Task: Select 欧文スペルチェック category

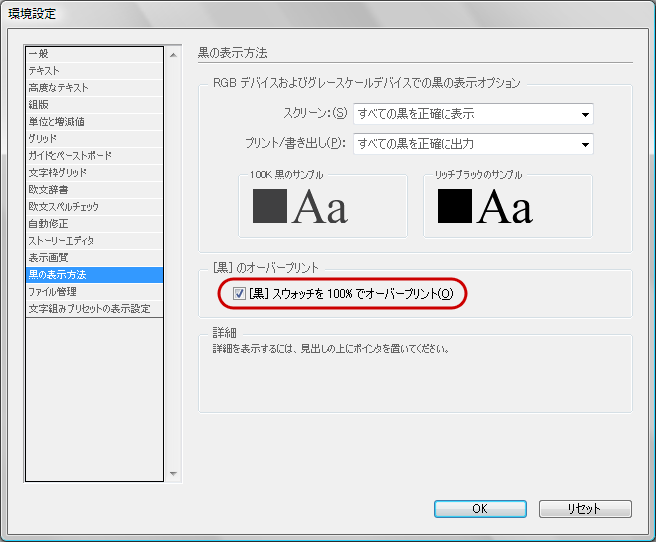Action: 94,207
